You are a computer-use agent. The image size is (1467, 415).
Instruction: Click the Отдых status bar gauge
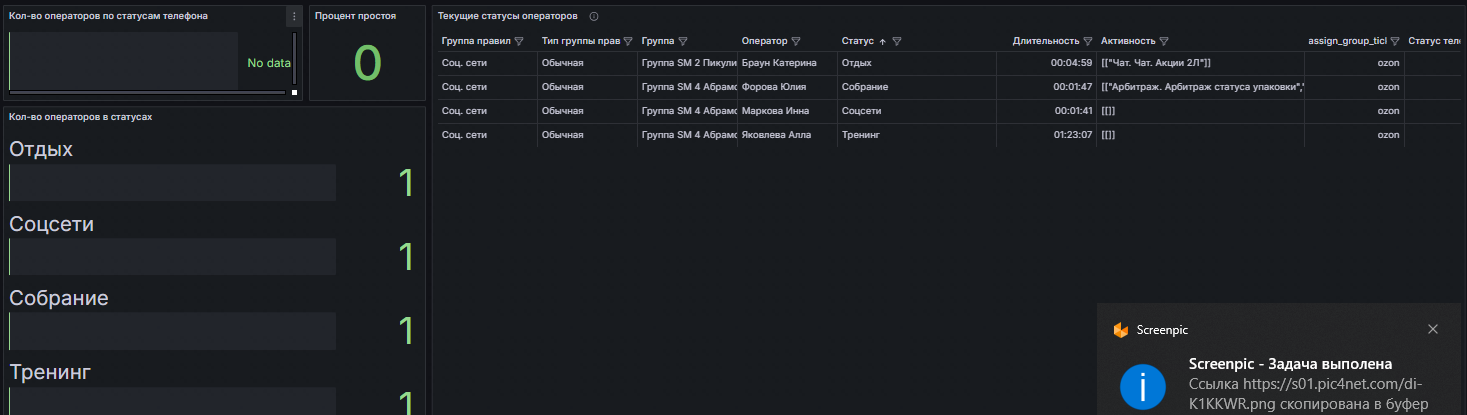(172, 183)
